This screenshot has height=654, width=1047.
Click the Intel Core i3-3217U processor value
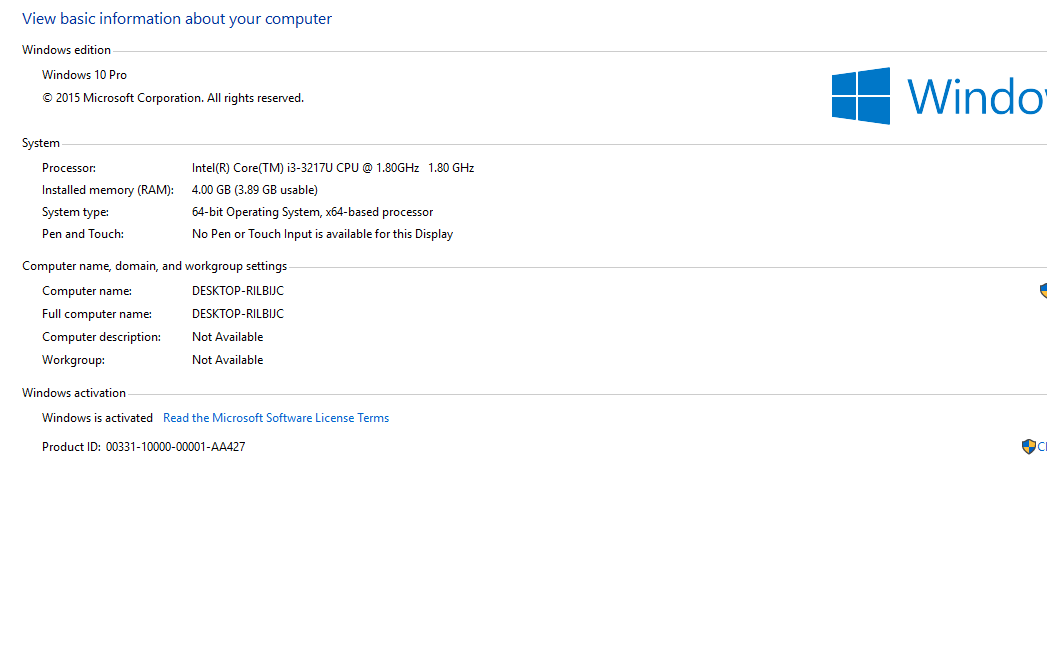[333, 168]
